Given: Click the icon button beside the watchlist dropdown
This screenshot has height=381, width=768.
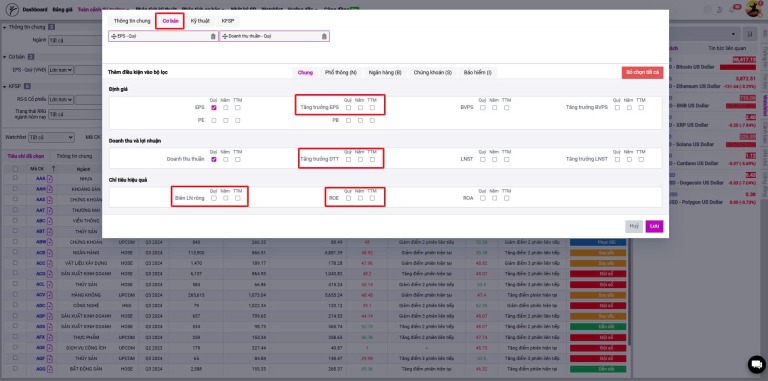Looking at the screenshot, I should pos(750,34).
